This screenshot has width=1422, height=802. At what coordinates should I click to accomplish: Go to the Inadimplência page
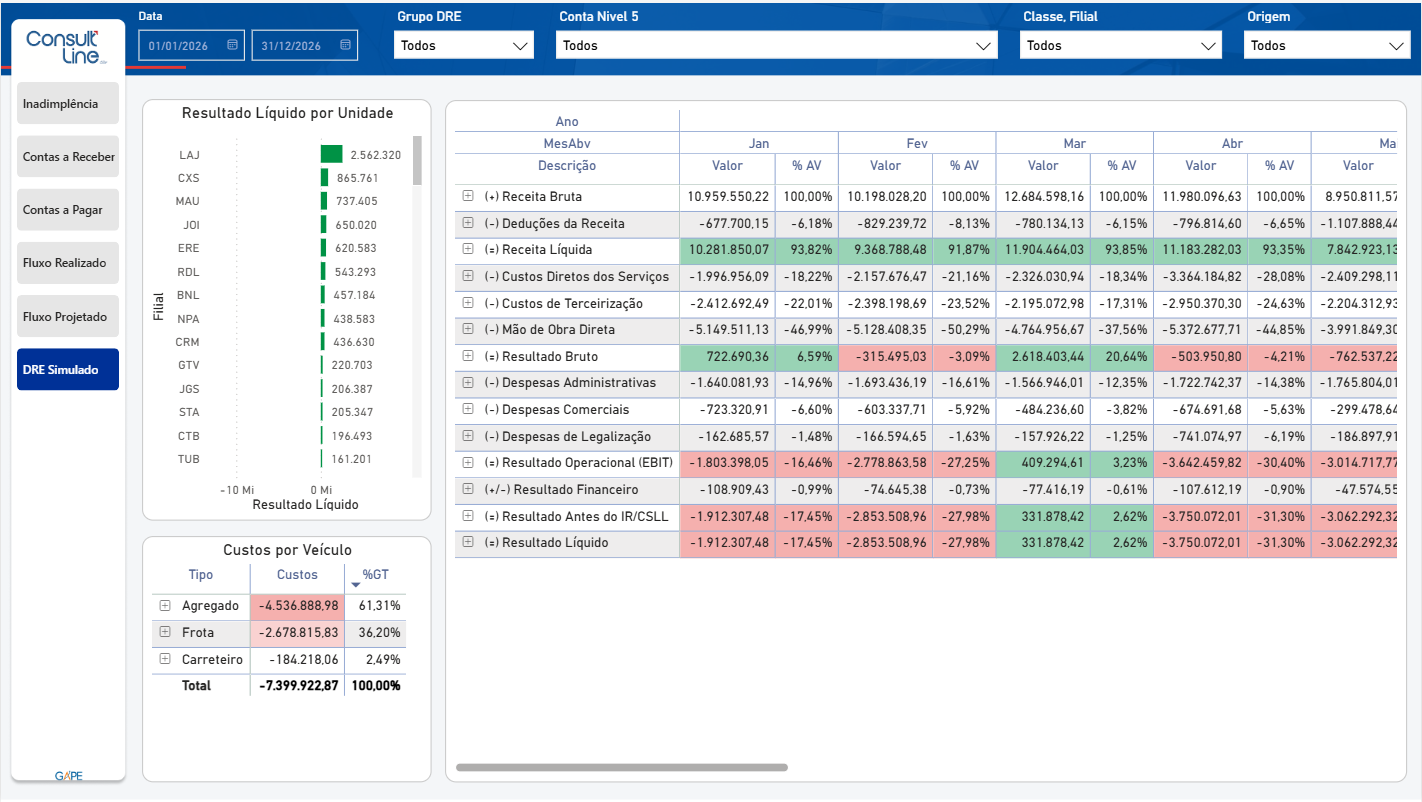[68, 103]
